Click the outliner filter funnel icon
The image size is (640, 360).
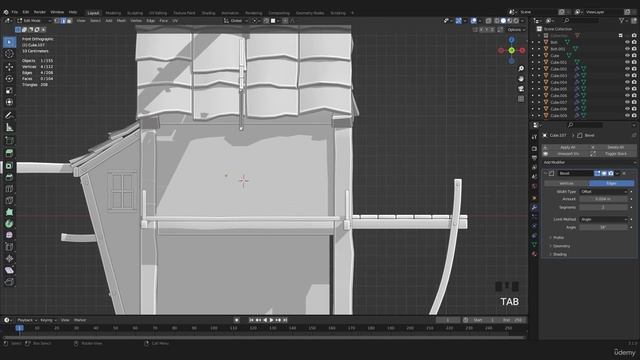tap(621, 20)
